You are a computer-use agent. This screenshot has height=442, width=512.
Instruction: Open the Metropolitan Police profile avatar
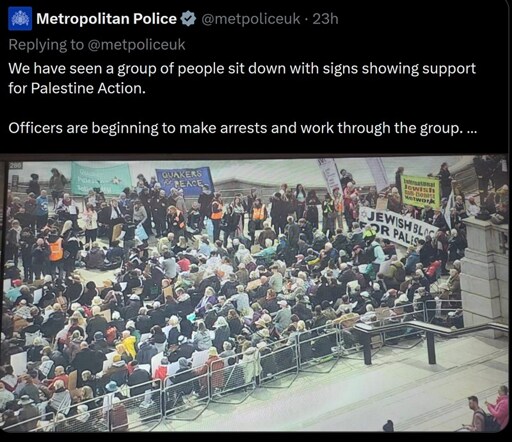(x=20, y=19)
